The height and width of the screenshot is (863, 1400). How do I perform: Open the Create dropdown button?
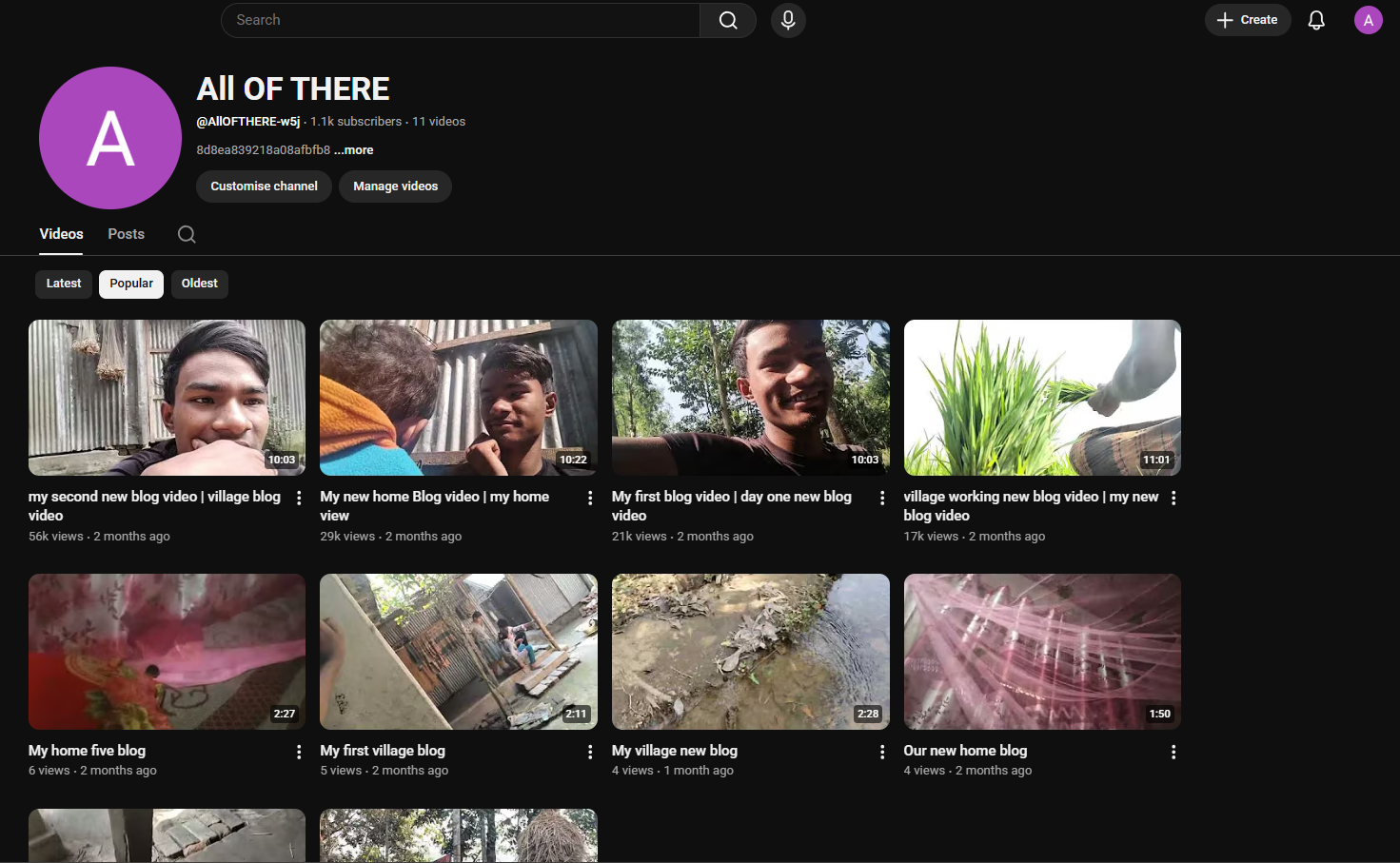1247,20
